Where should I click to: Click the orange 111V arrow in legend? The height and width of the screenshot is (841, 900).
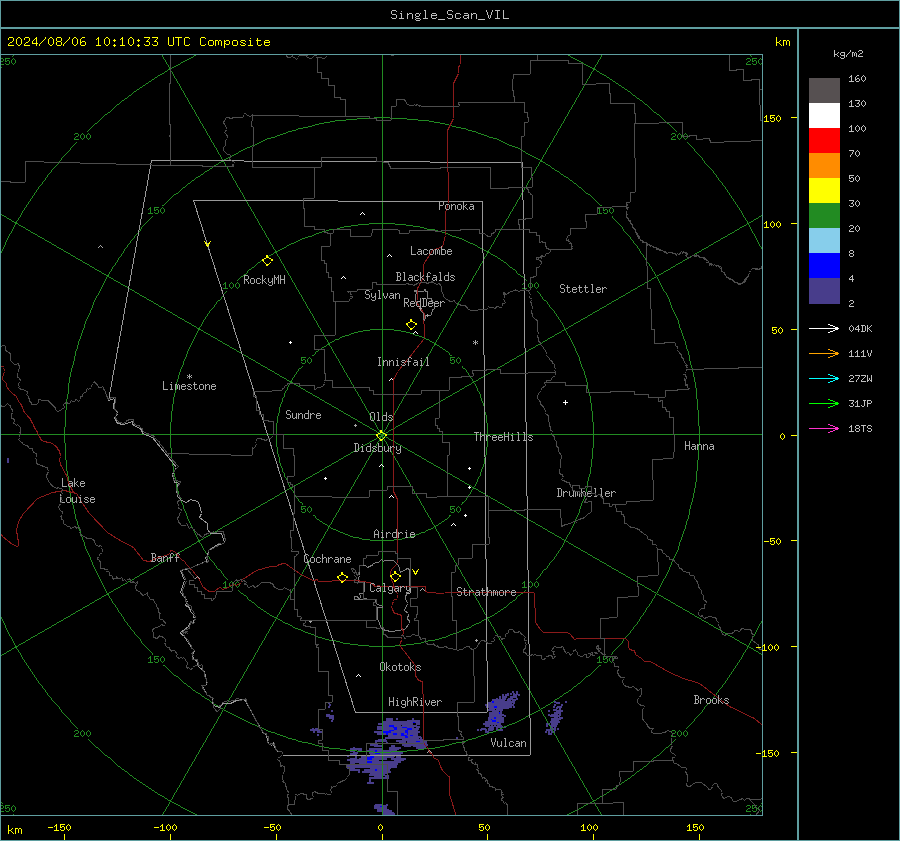(x=824, y=354)
